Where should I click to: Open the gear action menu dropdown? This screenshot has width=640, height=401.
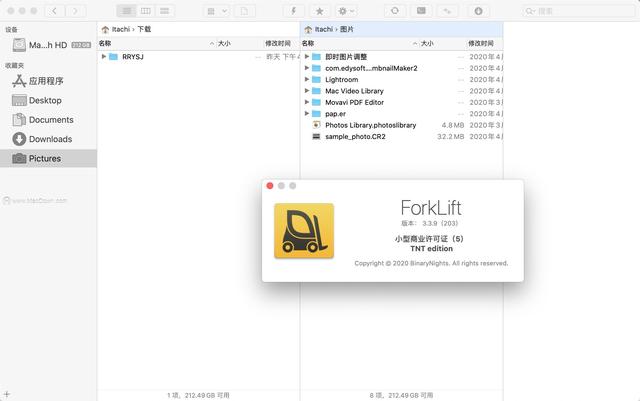click(x=346, y=11)
